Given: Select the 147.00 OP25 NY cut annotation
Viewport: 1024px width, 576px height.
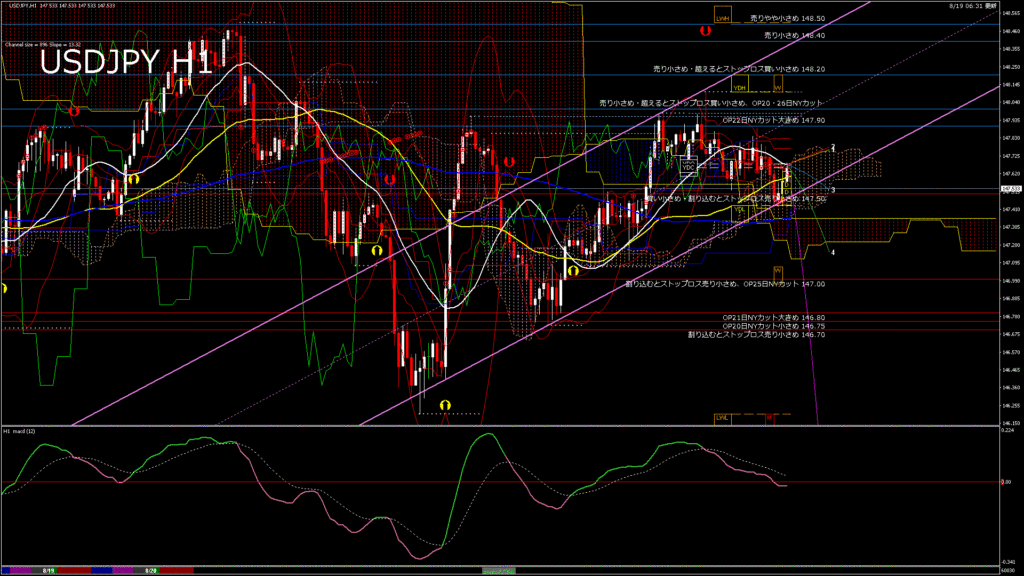Looking at the screenshot, I should pyautogui.click(x=725, y=284).
